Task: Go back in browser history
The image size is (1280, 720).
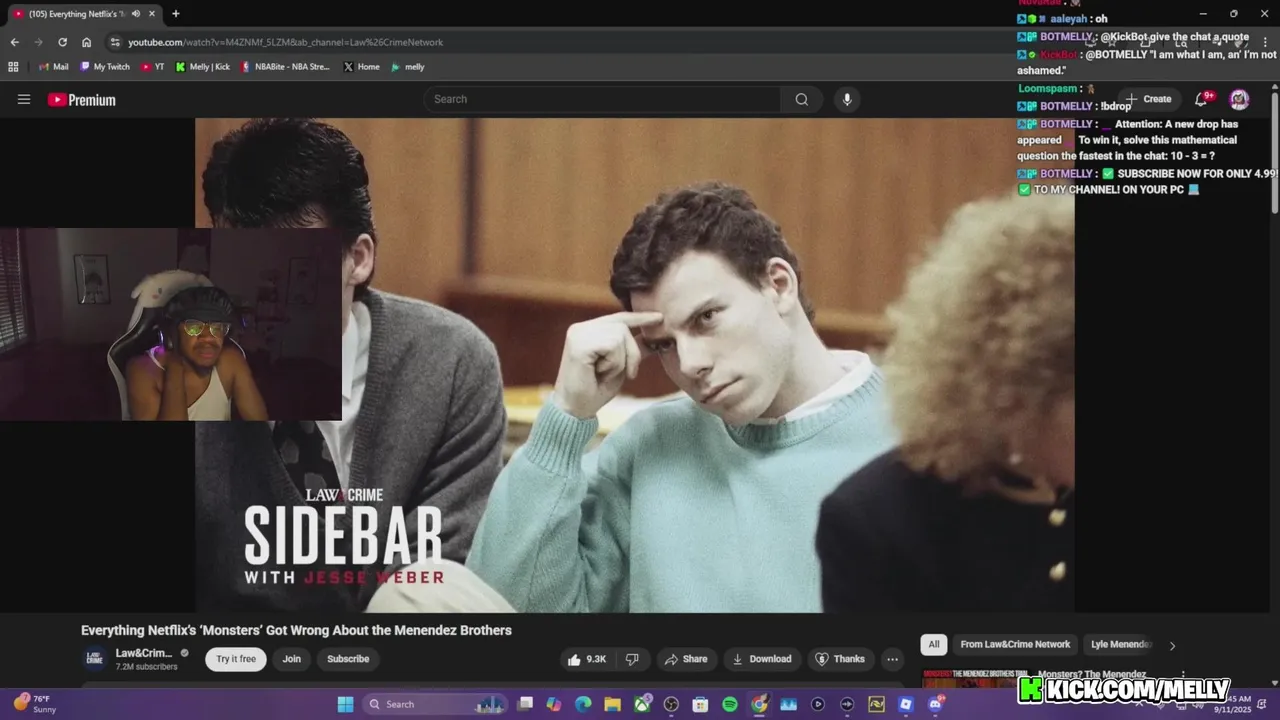Action: pos(14,42)
